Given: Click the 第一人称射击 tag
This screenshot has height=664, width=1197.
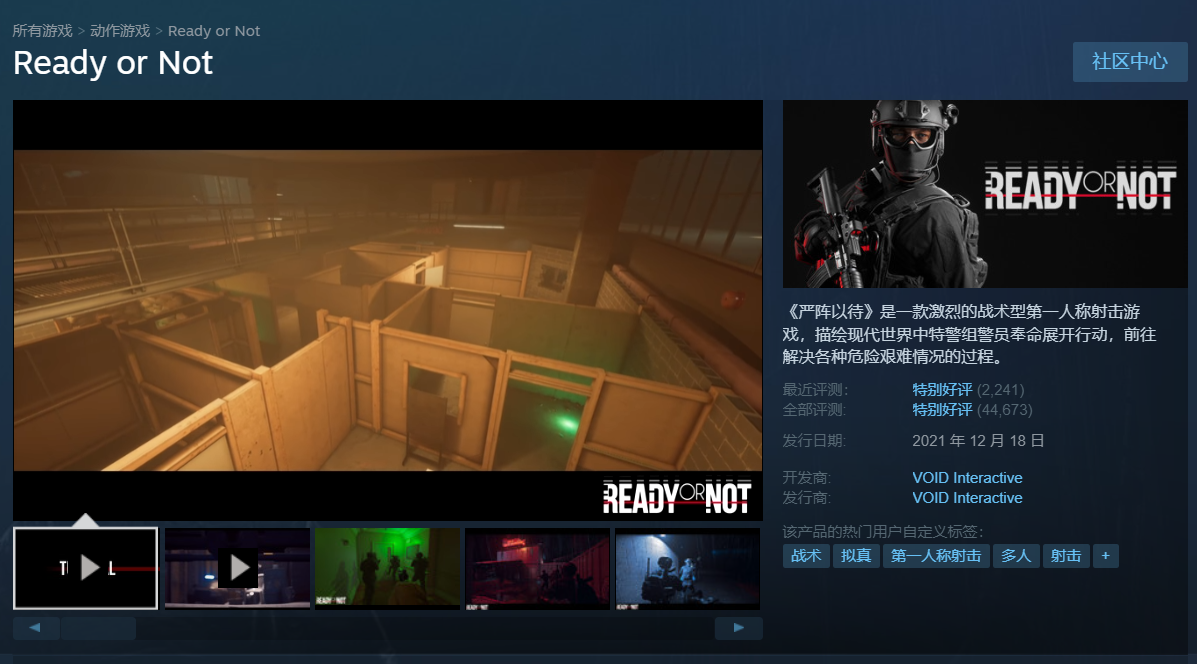Looking at the screenshot, I should coord(936,556).
